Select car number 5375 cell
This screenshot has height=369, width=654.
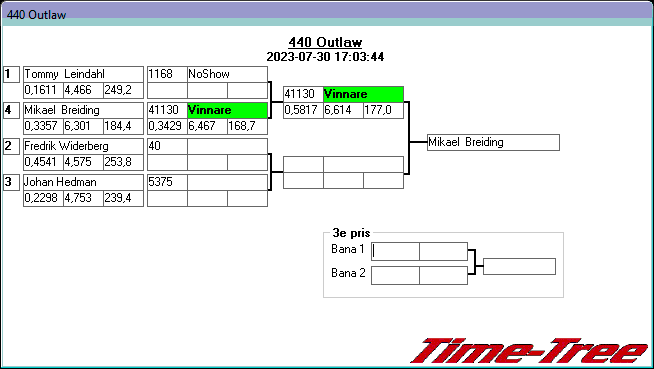click(x=167, y=182)
